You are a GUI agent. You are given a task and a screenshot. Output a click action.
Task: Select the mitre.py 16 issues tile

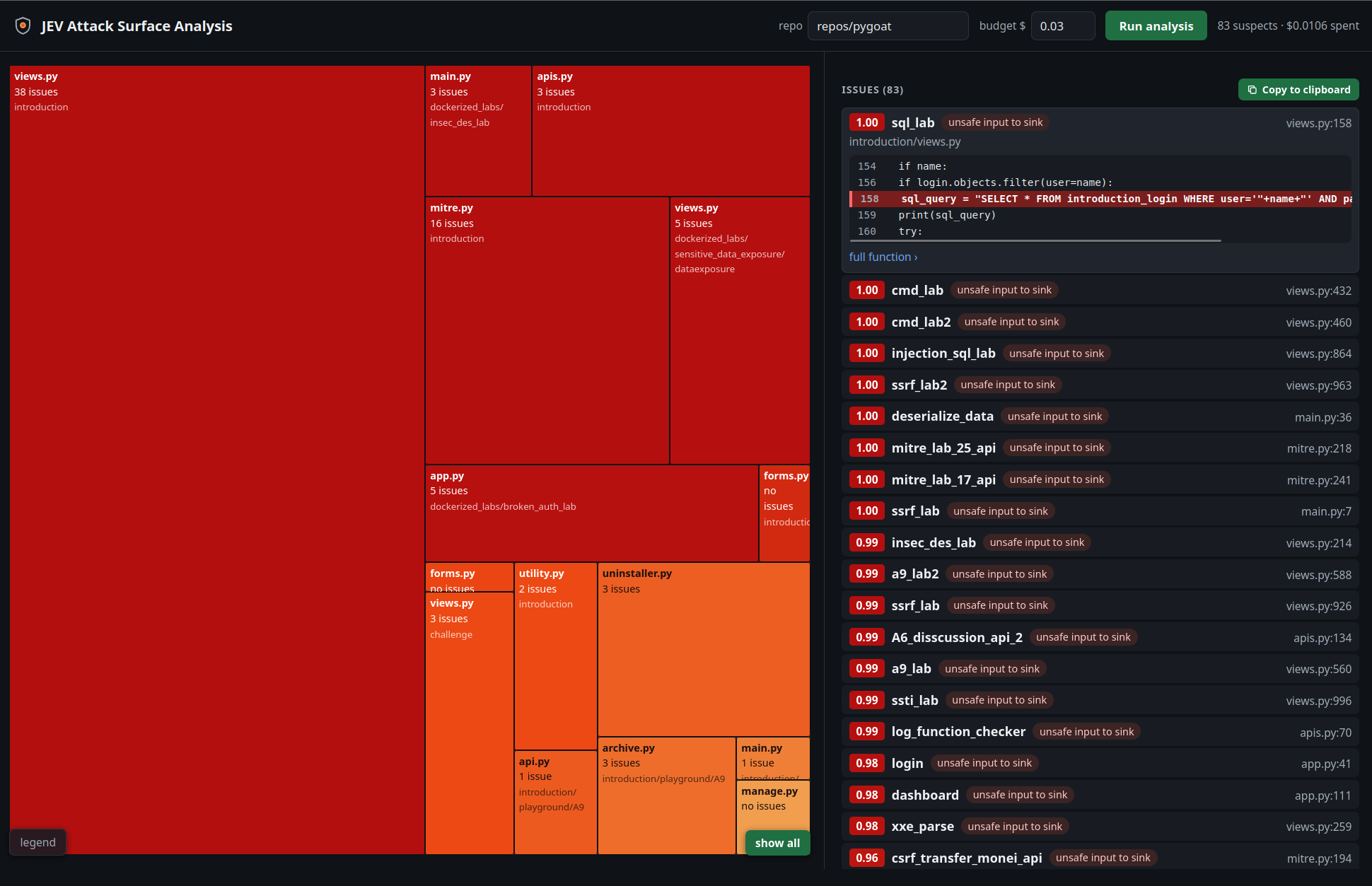pos(547,330)
